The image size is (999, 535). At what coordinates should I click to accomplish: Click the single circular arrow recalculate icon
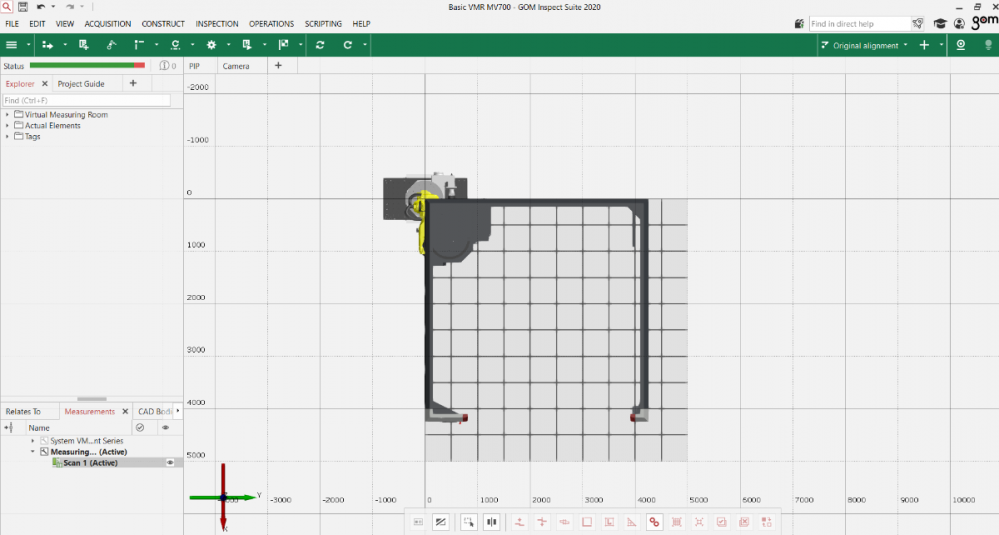[x=347, y=45]
